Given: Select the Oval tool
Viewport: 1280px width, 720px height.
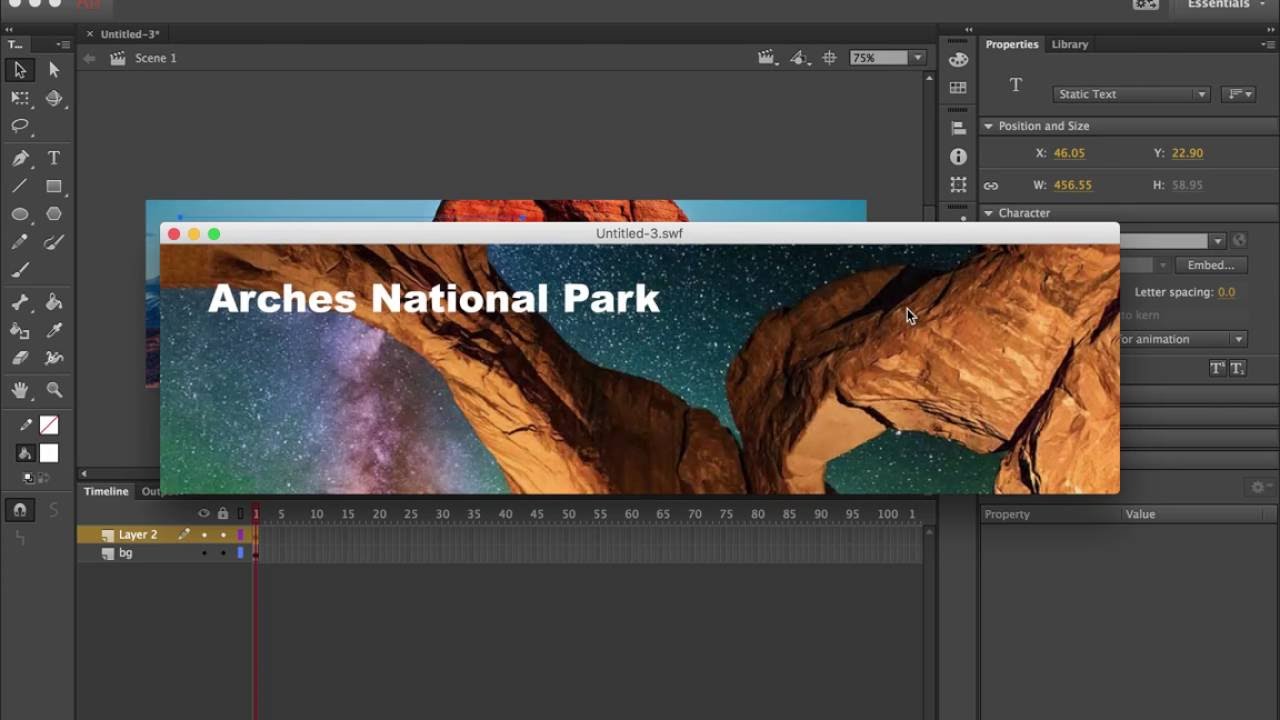Looking at the screenshot, I should click(x=20, y=214).
